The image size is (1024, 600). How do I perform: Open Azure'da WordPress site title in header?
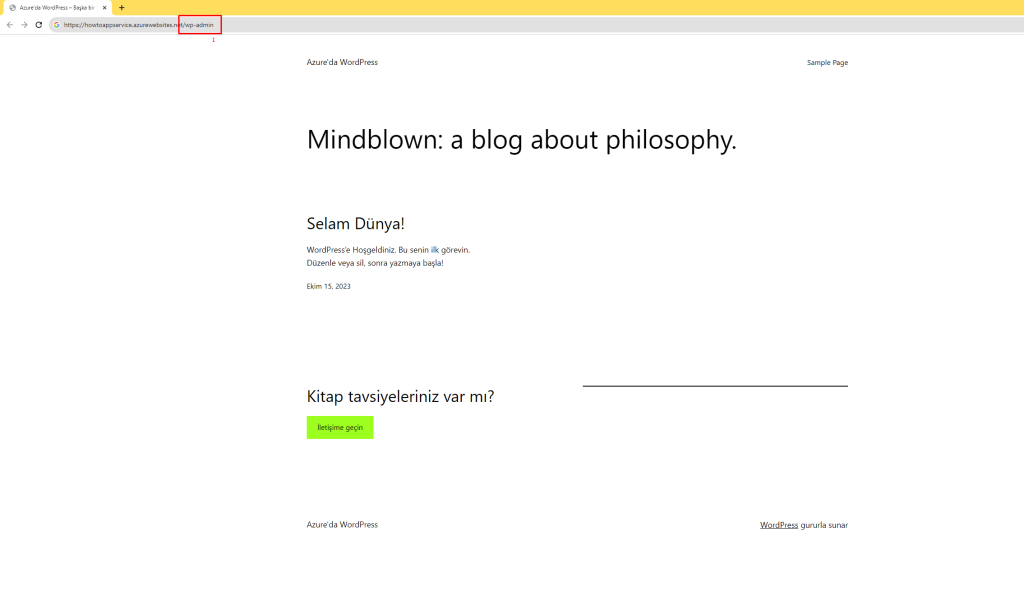click(342, 62)
